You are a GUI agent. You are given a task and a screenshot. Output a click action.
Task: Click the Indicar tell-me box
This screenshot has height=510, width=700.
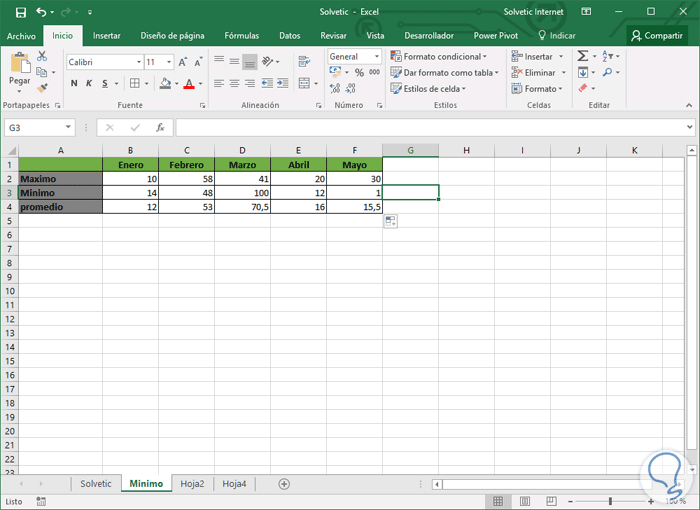pos(557,36)
